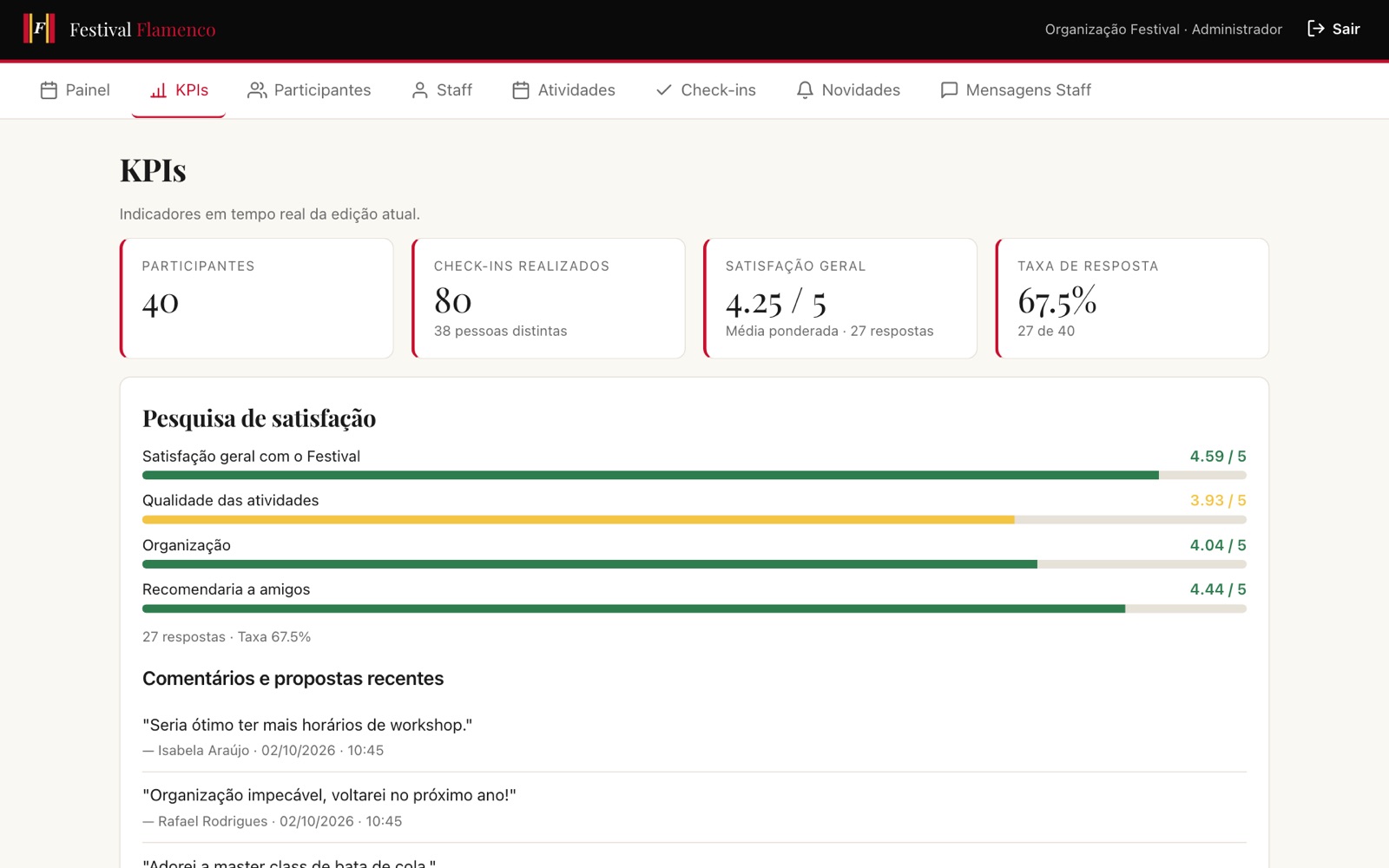Image resolution: width=1389 pixels, height=868 pixels.
Task: Click the Satisfação geral com o Festival progress bar
Action: click(694, 476)
